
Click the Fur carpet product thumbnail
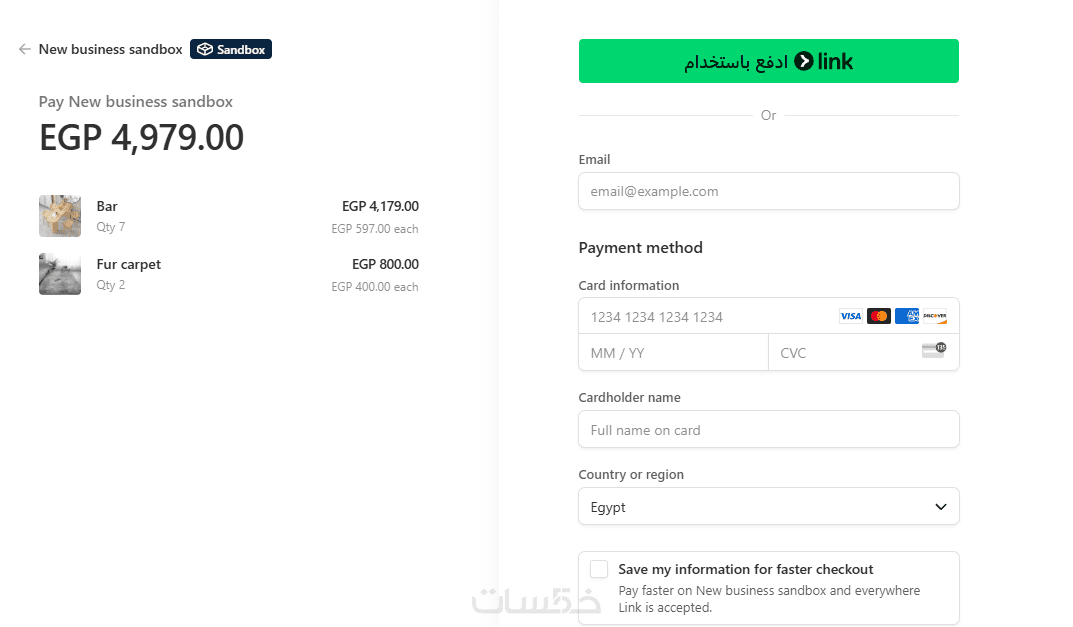point(60,274)
